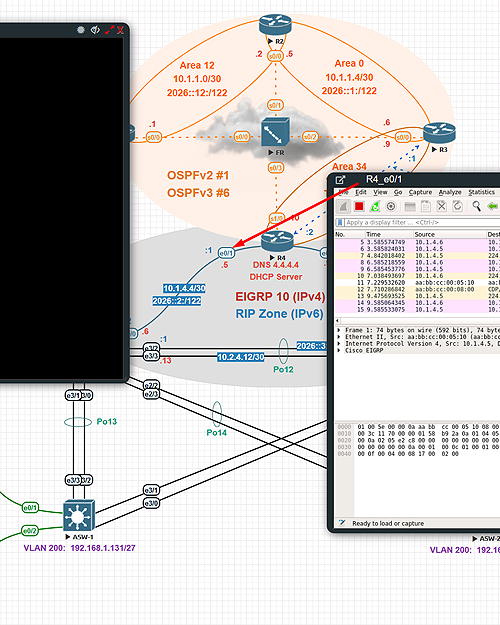The height and width of the screenshot is (625, 500).
Task: Select packet 8 at 6.585218559
Action: [417, 262]
